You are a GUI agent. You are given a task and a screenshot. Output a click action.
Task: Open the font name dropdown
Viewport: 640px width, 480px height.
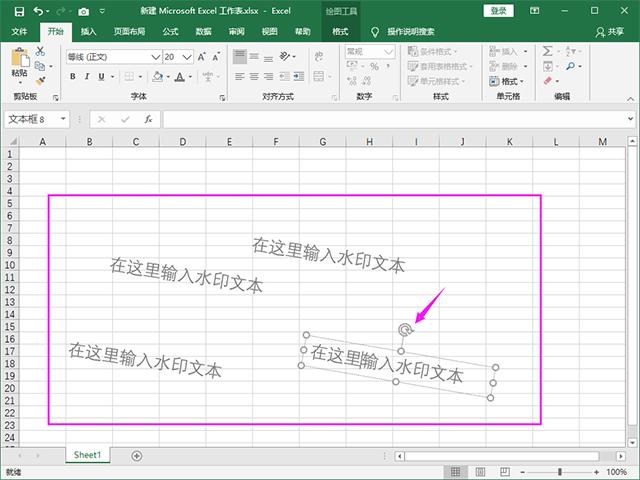pyautogui.click(x=155, y=57)
